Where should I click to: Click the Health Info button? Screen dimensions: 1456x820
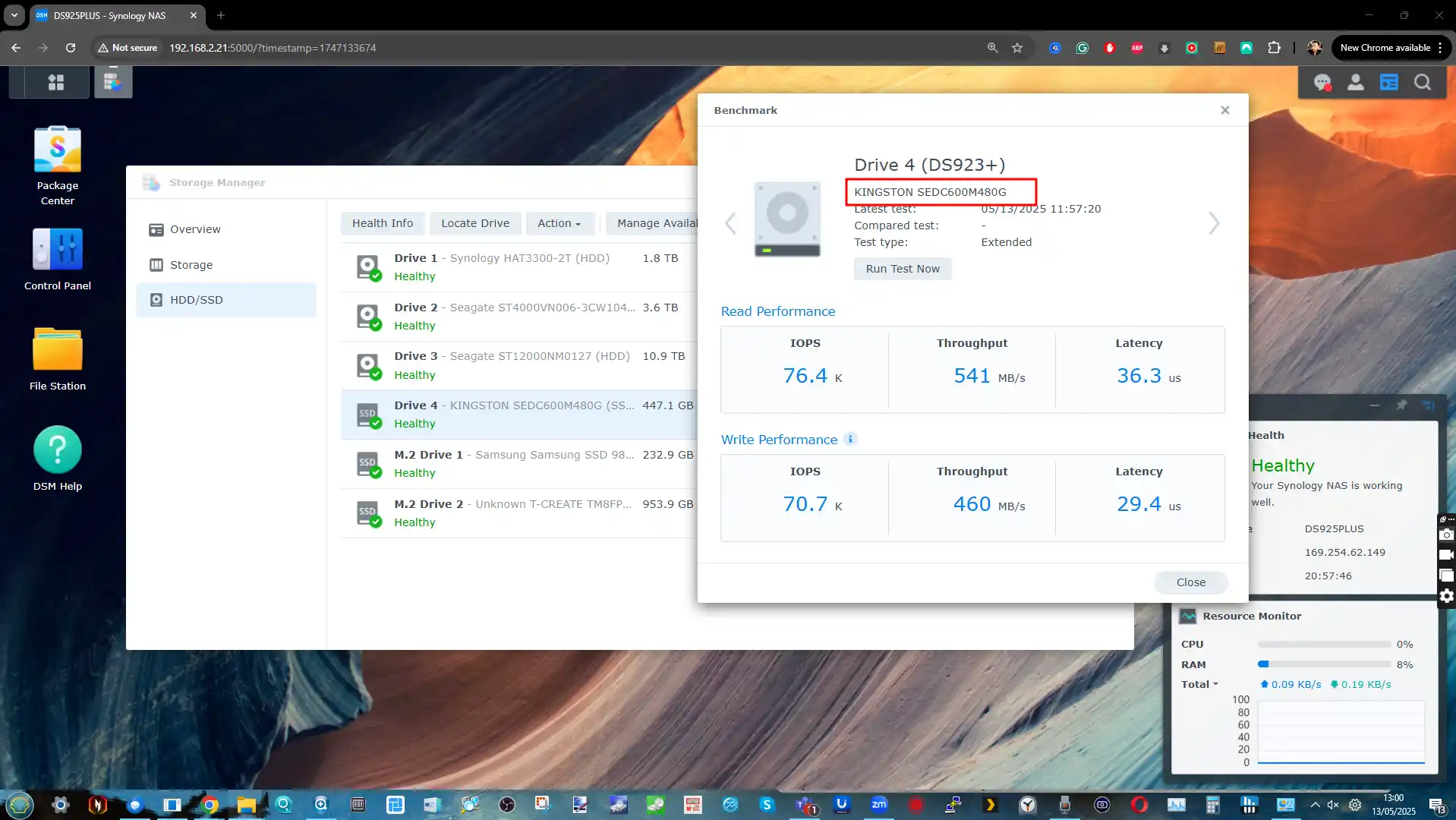pos(383,223)
